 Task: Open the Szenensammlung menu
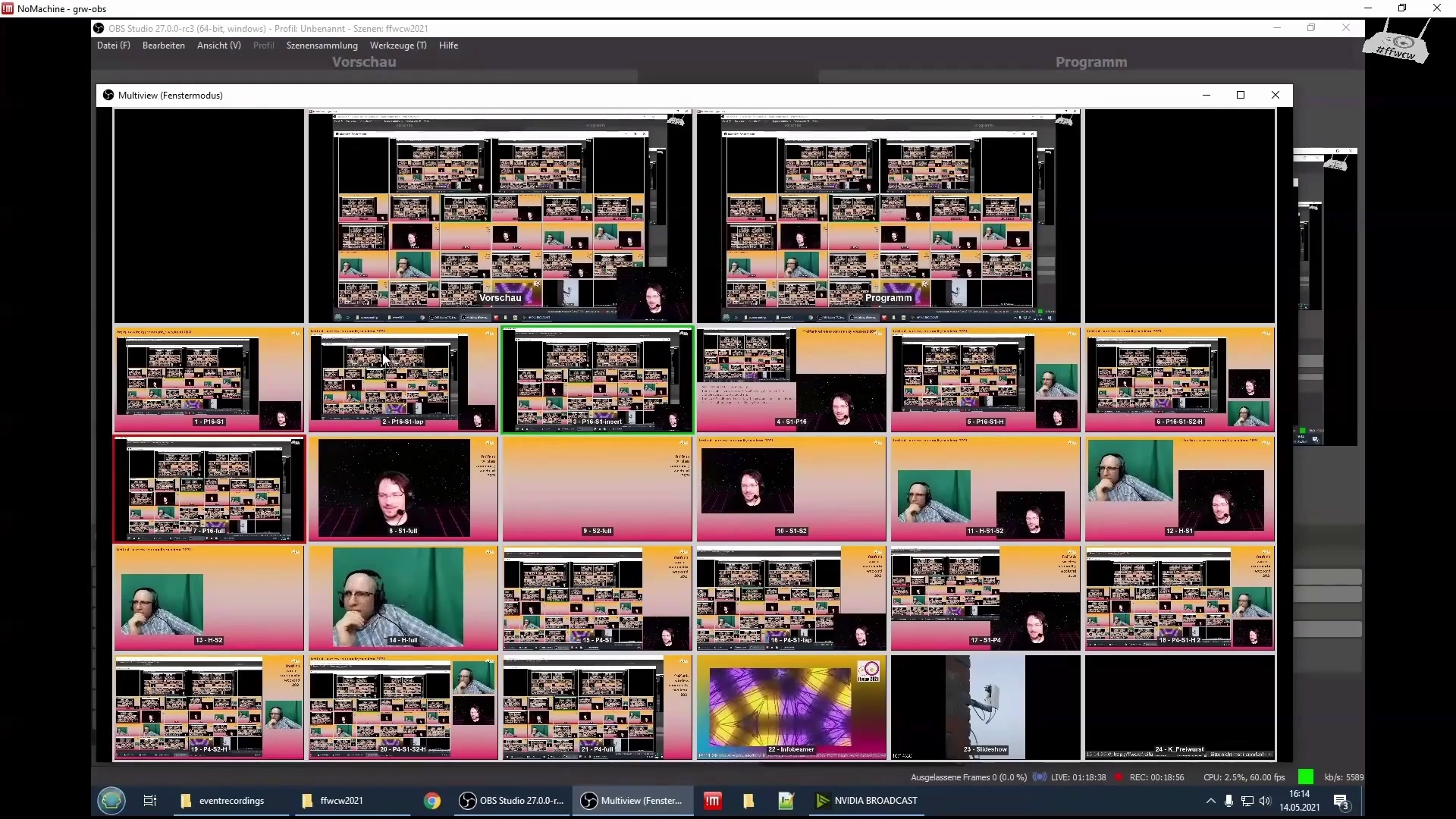tap(322, 45)
